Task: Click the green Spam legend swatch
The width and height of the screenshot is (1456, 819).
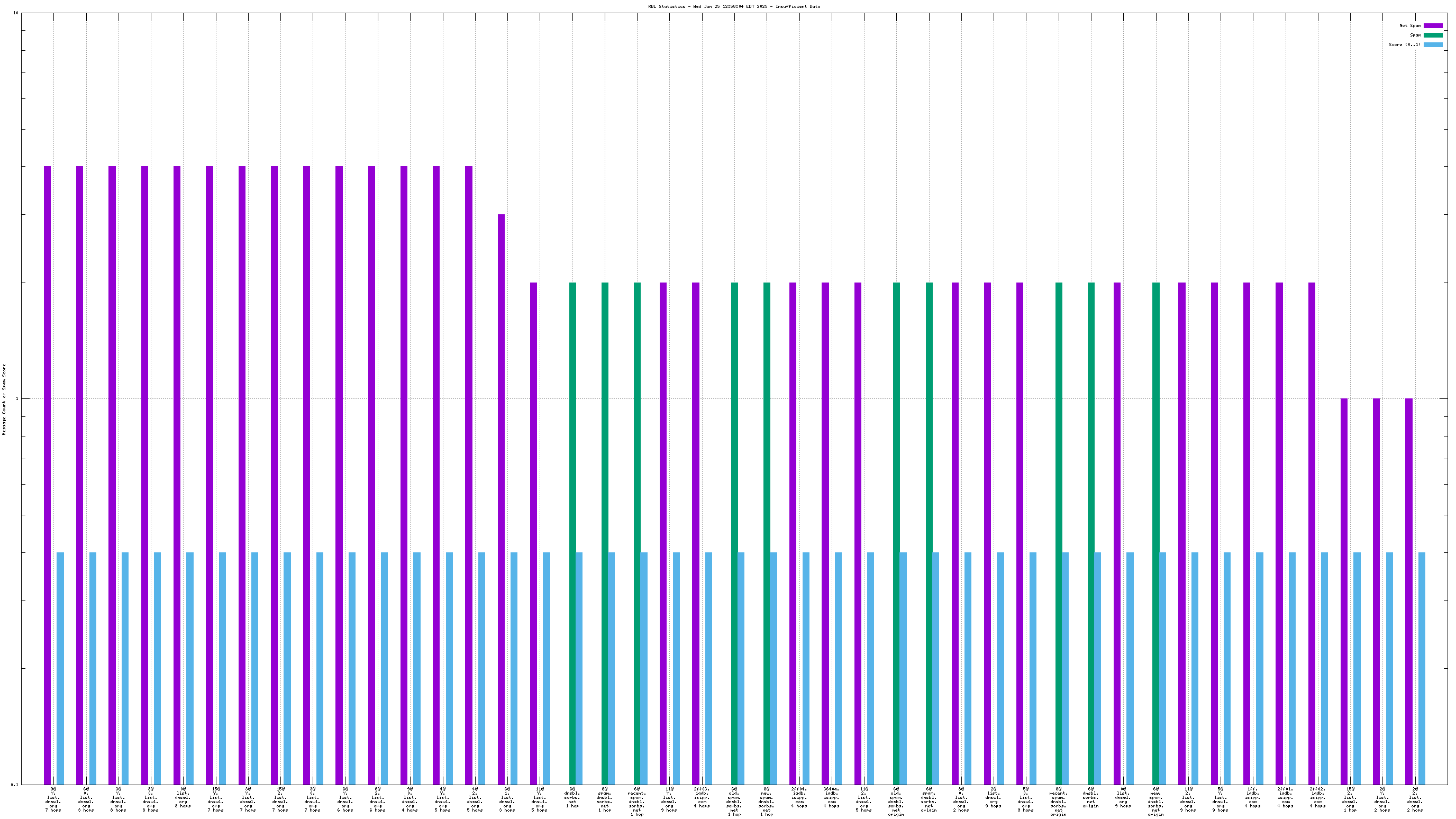Action: tap(1433, 35)
